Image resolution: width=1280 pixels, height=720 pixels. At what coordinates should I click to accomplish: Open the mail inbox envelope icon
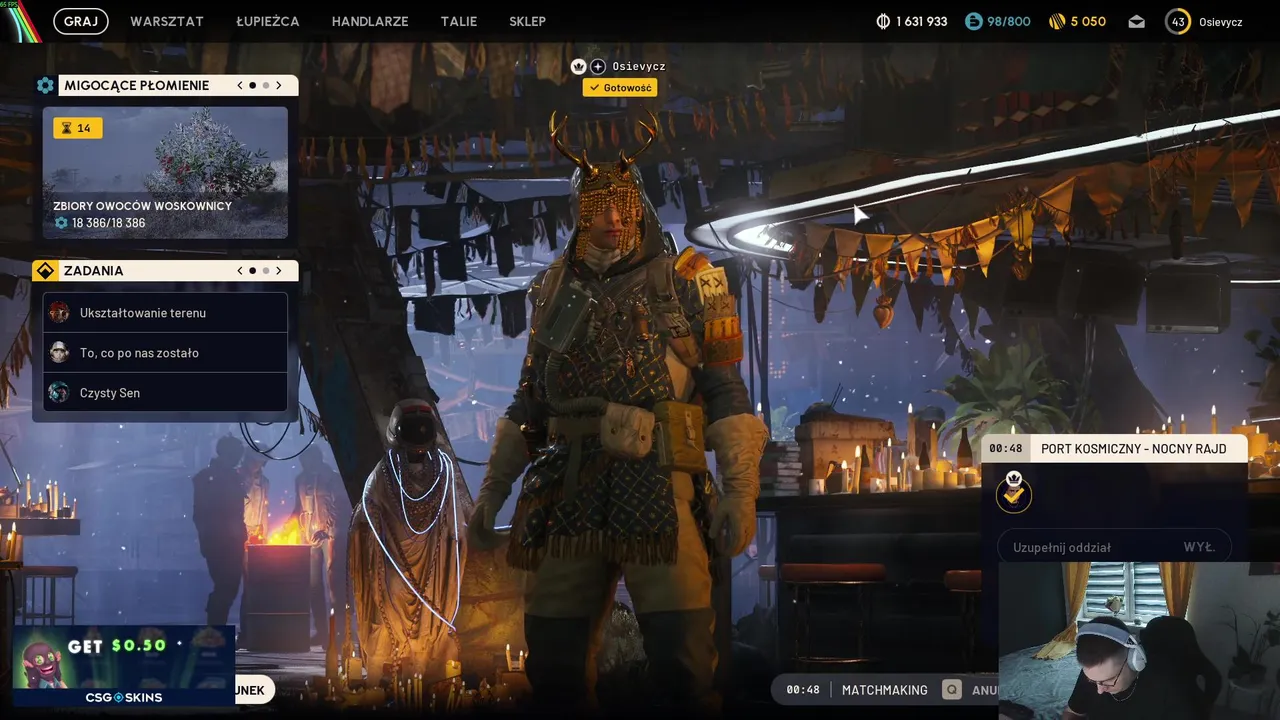tap(1136, 21)
